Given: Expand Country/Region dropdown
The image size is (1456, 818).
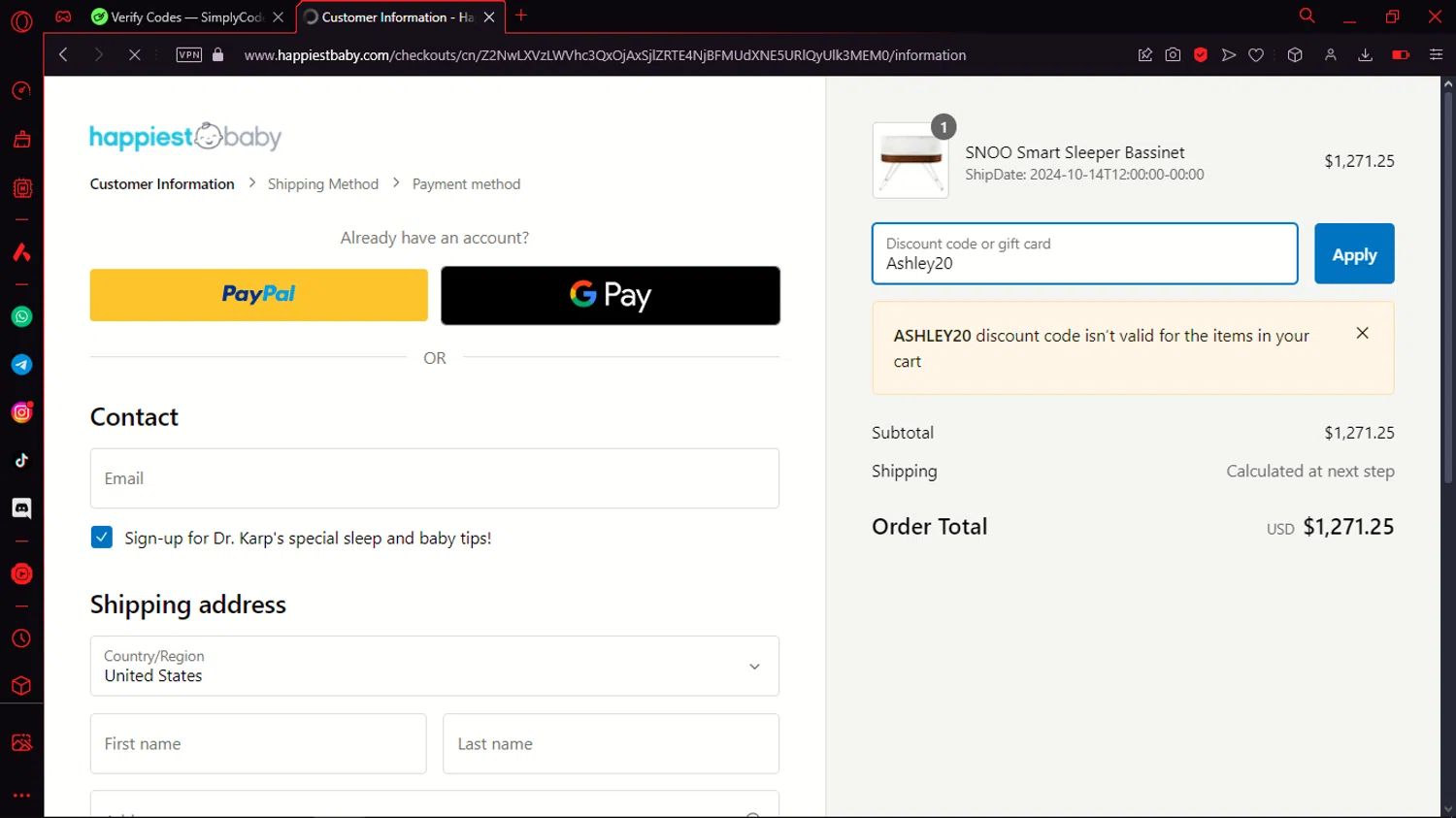Looking at the screenshot, I should [435, 666].
